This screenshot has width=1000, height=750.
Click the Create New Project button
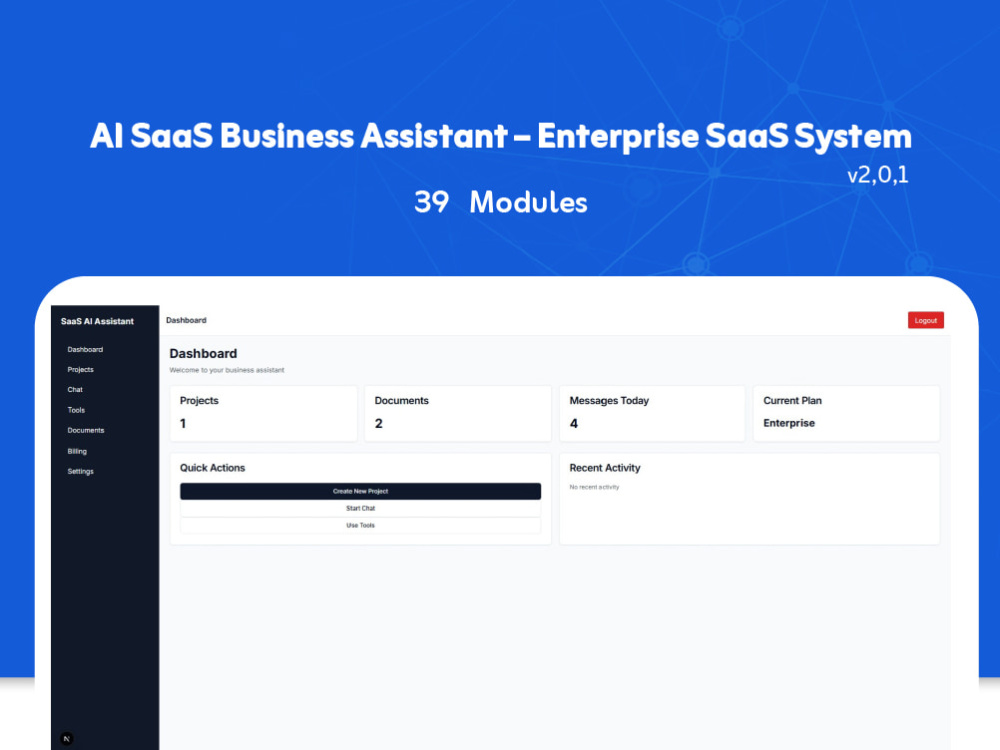pyautogui.click(x=360, y=491)
